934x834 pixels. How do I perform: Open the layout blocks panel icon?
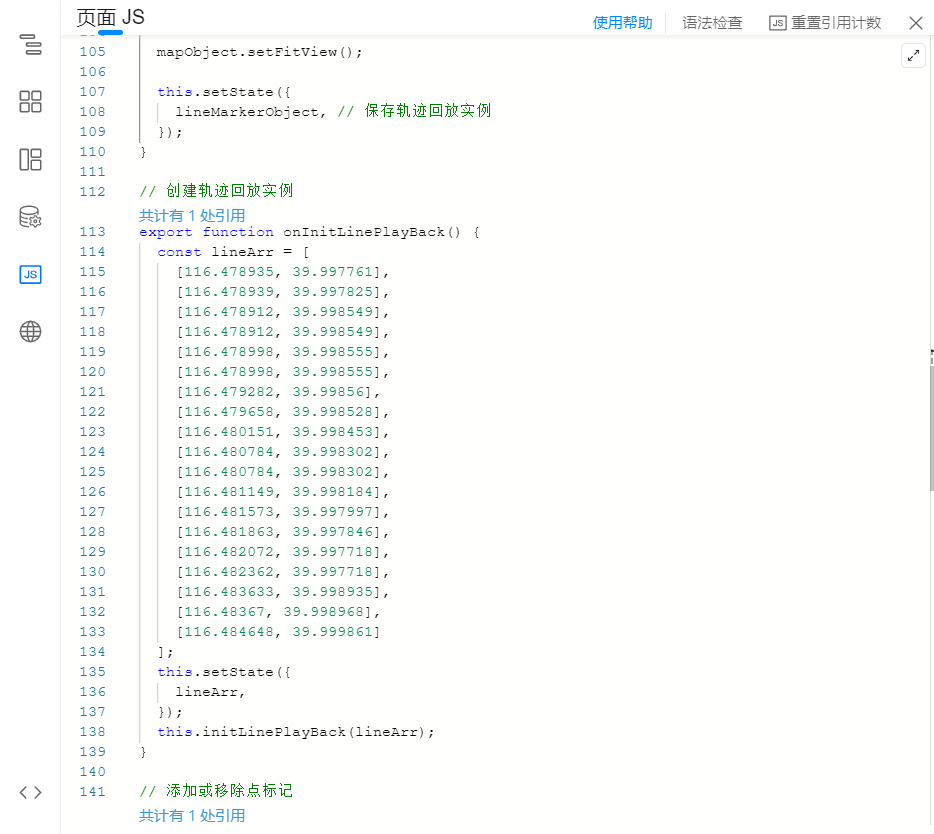pos(30,160)
